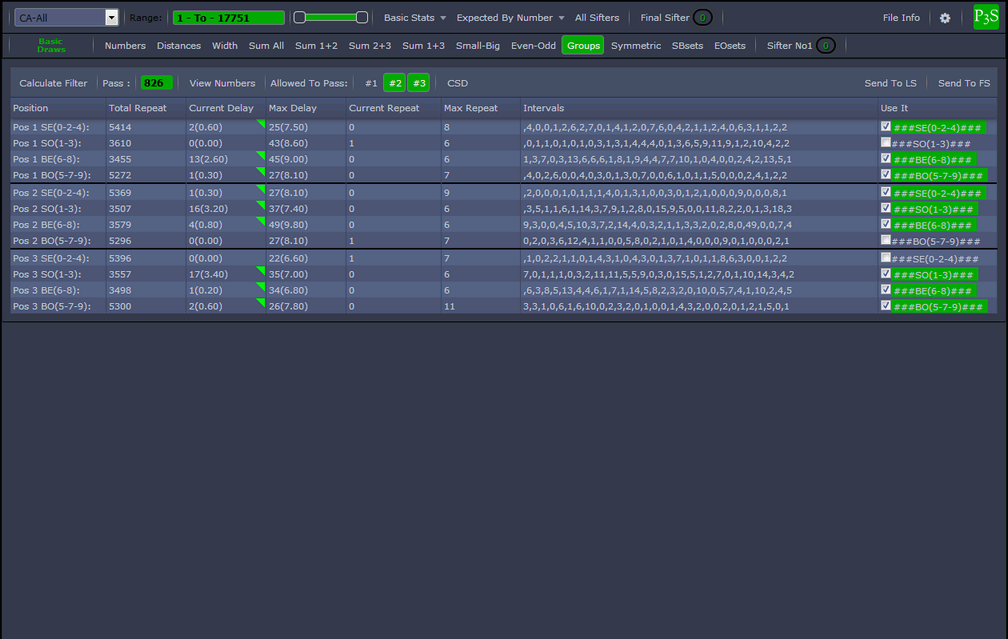Click Max Delay value 49(9.80)
The image size is (1008, 639).
tap(288, 225)
